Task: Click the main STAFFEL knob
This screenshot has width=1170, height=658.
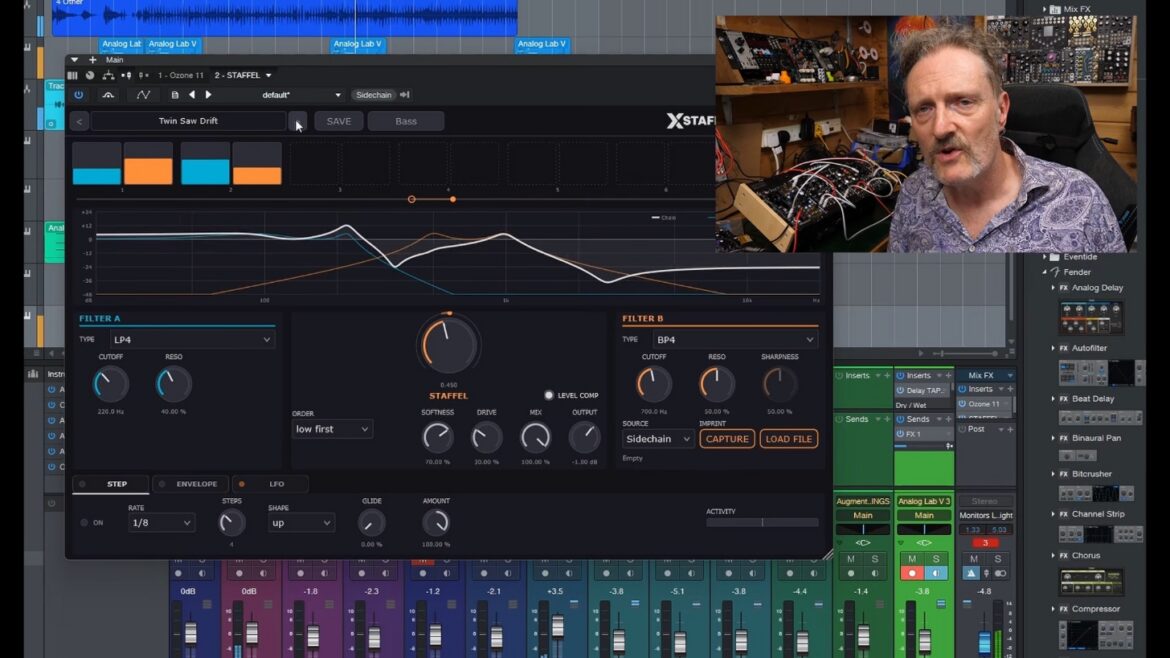Action: click(x=448, y=345)
